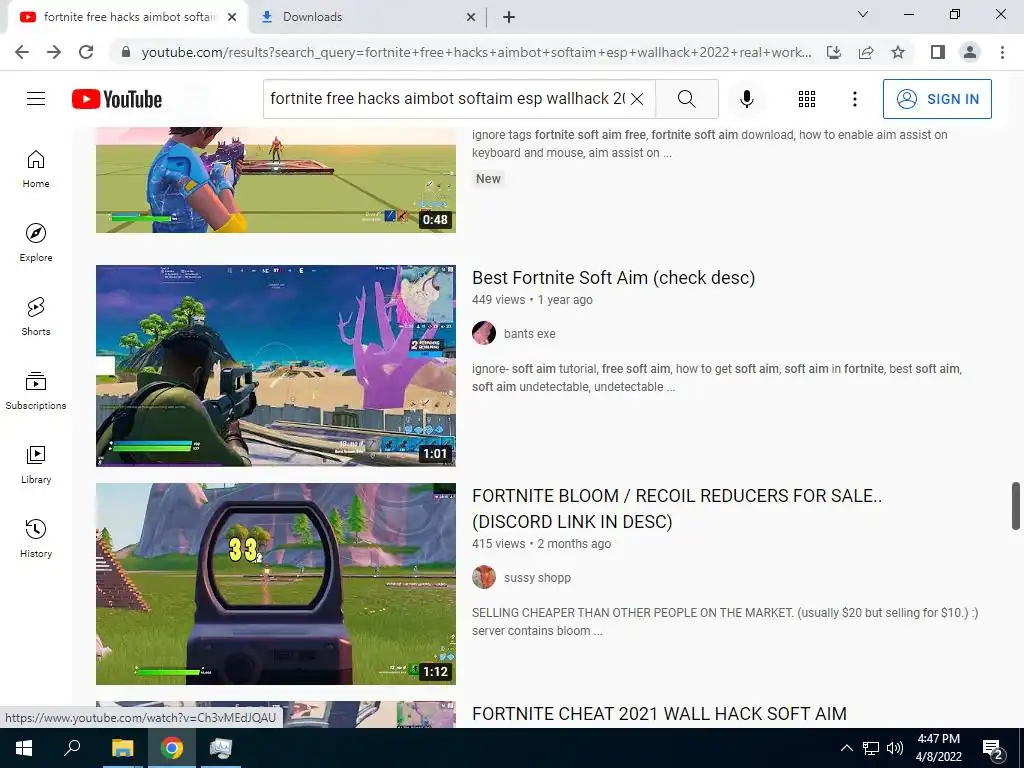Go back with the browser back arrow
Screen dimensions: 1024x768
coord(22,52)
